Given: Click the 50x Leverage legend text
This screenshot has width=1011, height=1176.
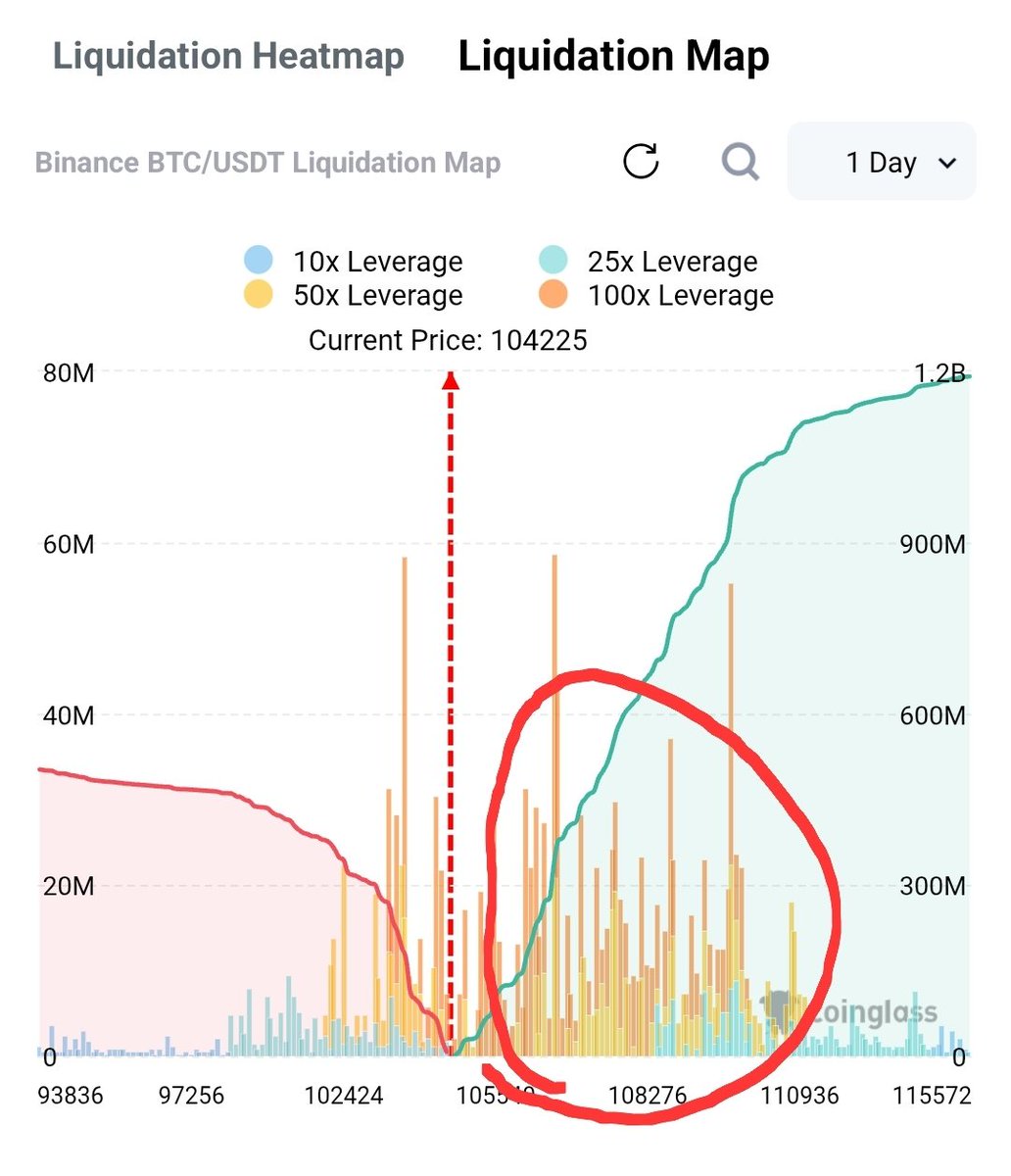Looking at the screenshot, I should 378,295.
